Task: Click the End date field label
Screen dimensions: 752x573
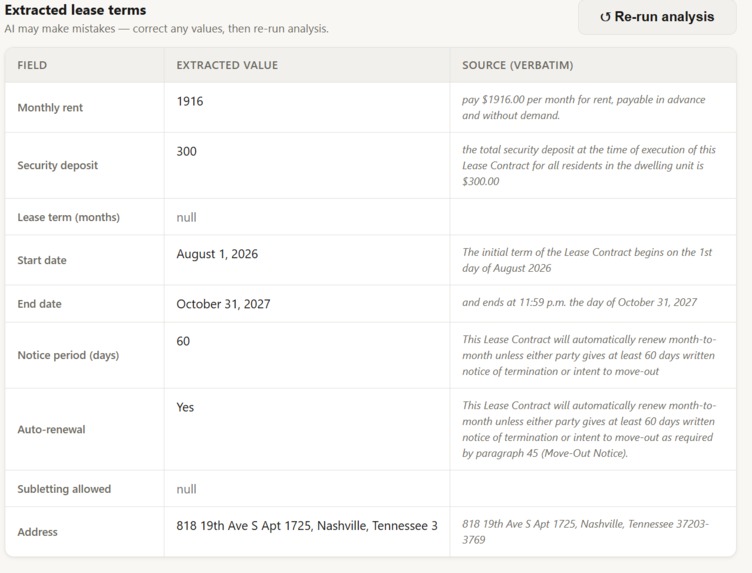Action: coord(39,304)
